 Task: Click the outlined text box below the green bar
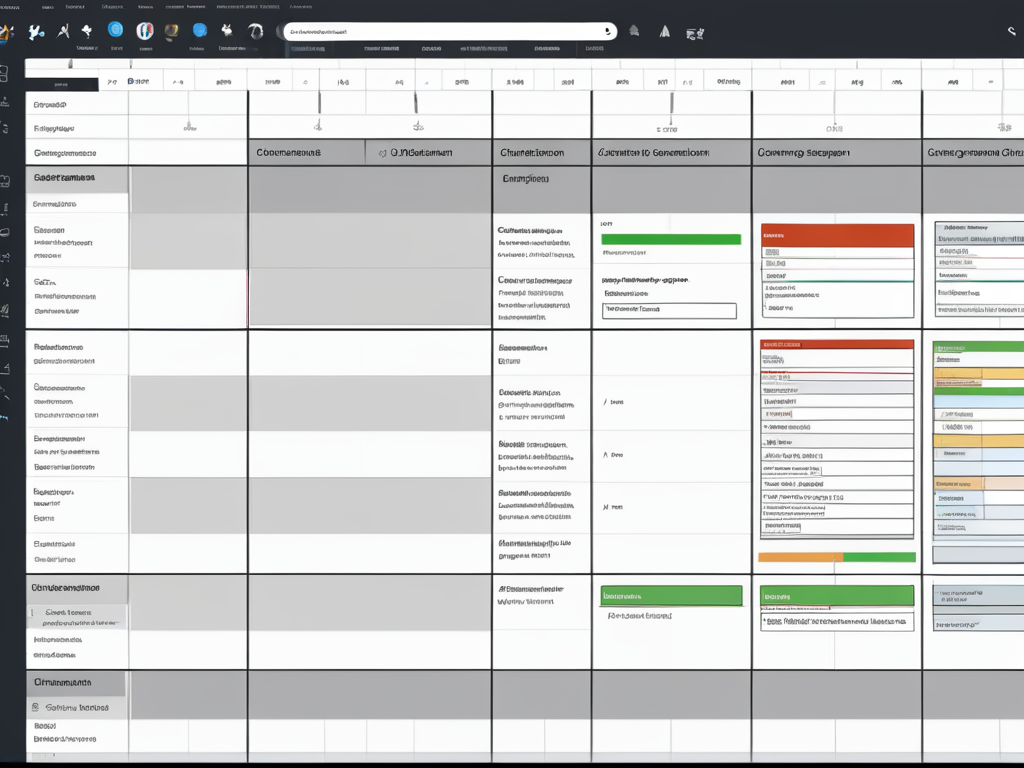[x=669, y=310]
